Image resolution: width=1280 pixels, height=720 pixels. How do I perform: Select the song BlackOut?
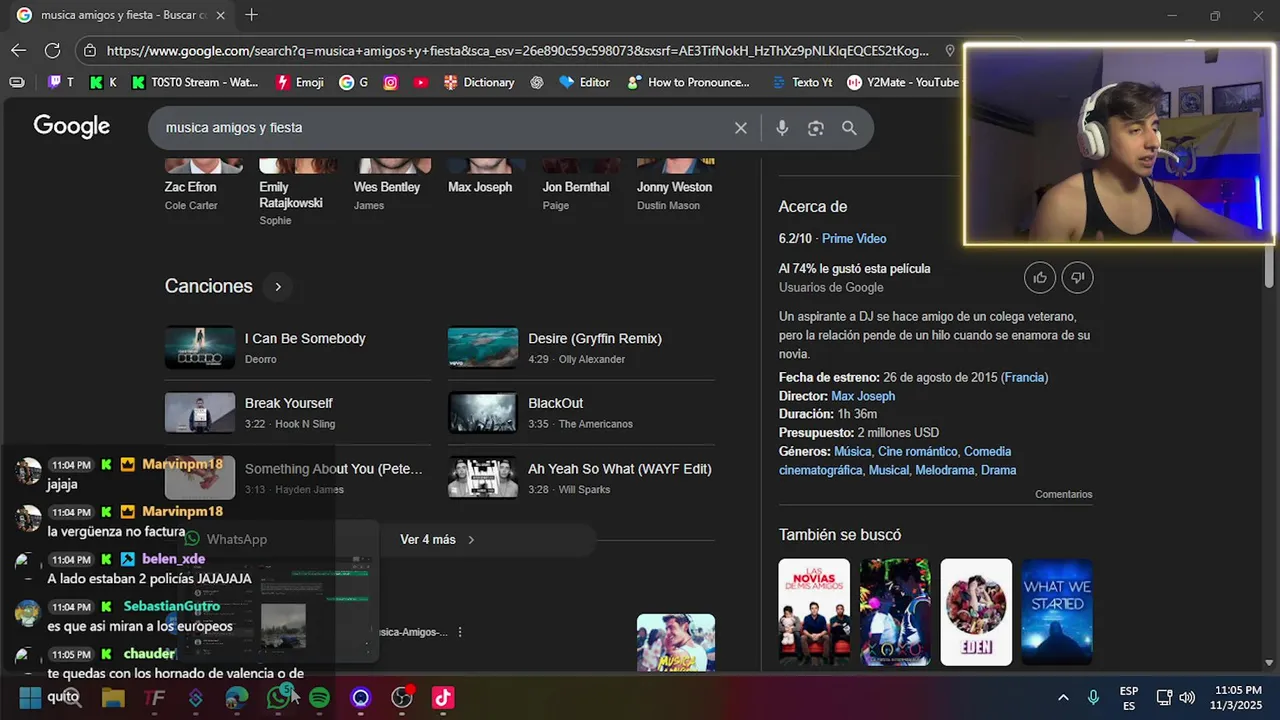pos(581,412)
